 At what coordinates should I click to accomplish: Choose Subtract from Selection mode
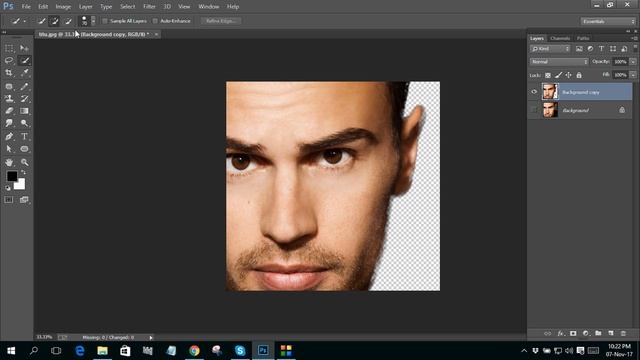[68, 21]
